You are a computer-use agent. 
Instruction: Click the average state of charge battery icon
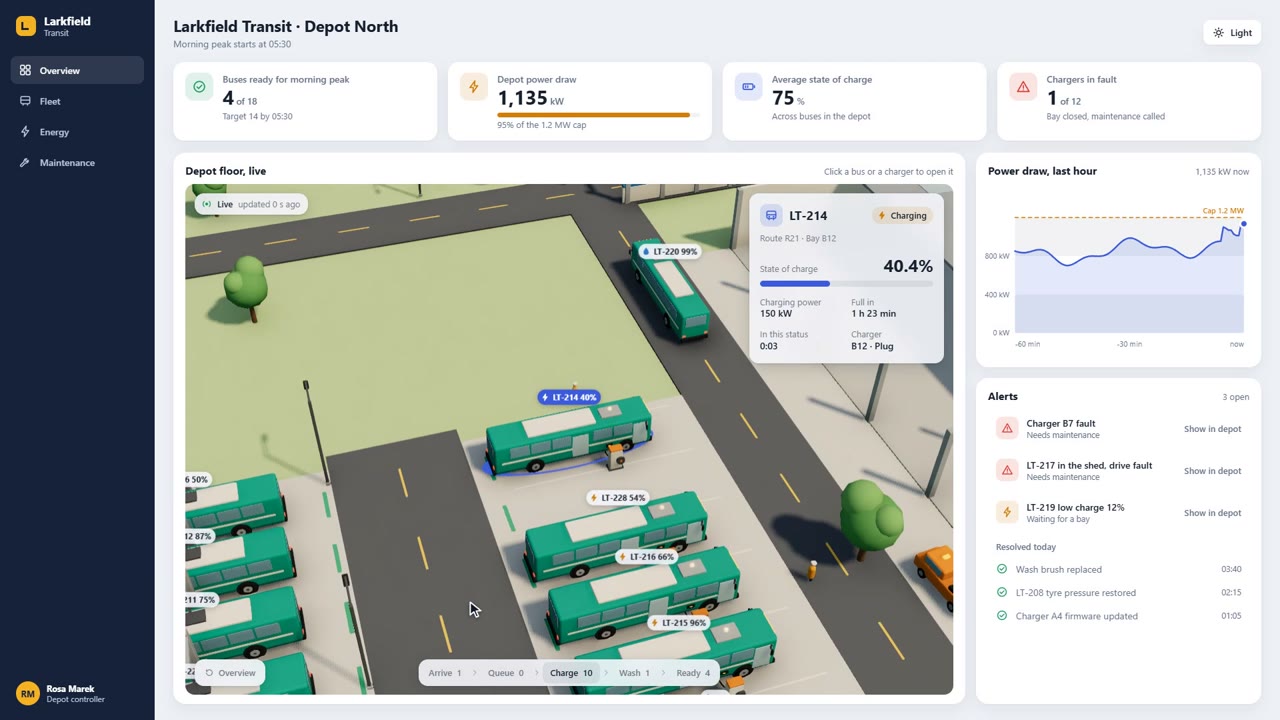(748, 87)
